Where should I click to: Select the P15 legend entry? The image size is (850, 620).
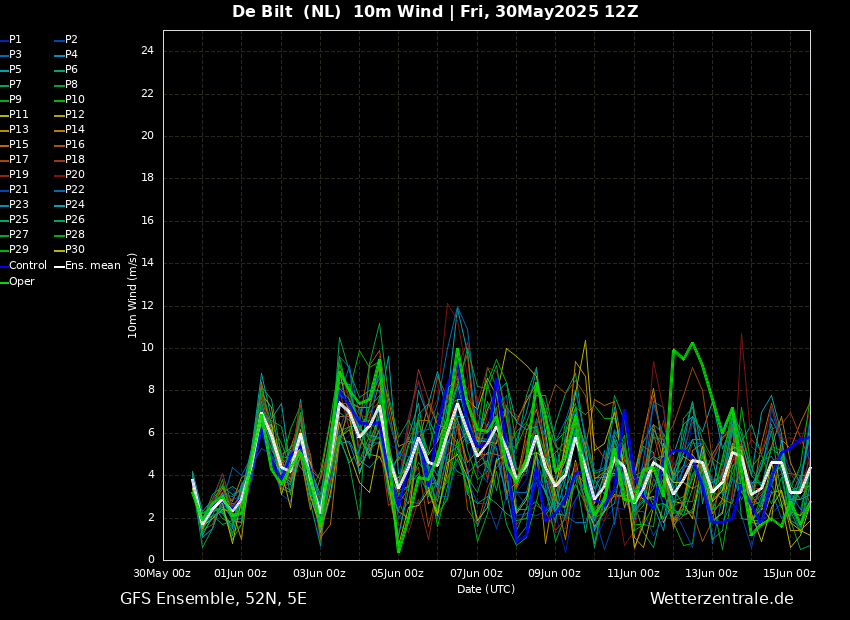click(x=19, y=145)
